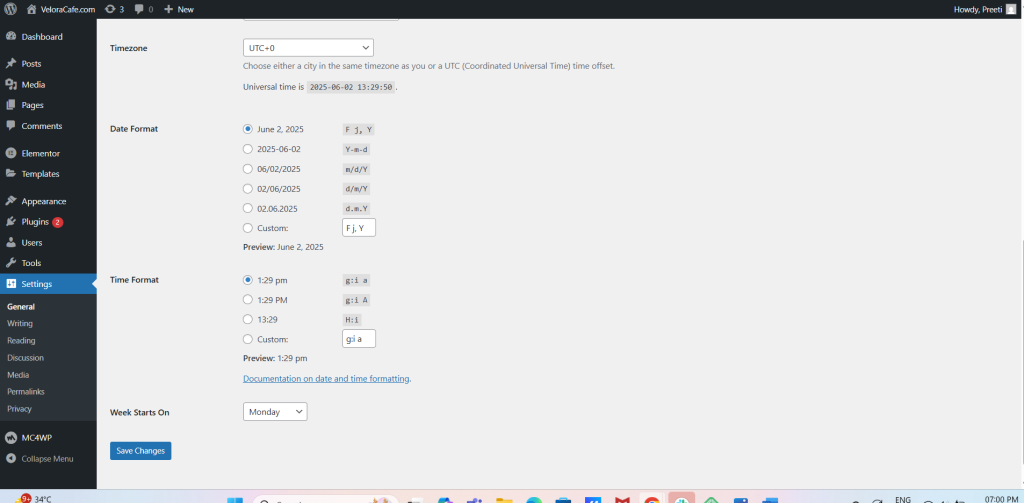Open the taskbar clock showing 07:00 PM
1024x503 pixels.
pyautogui.click(x=1000, y=498)
